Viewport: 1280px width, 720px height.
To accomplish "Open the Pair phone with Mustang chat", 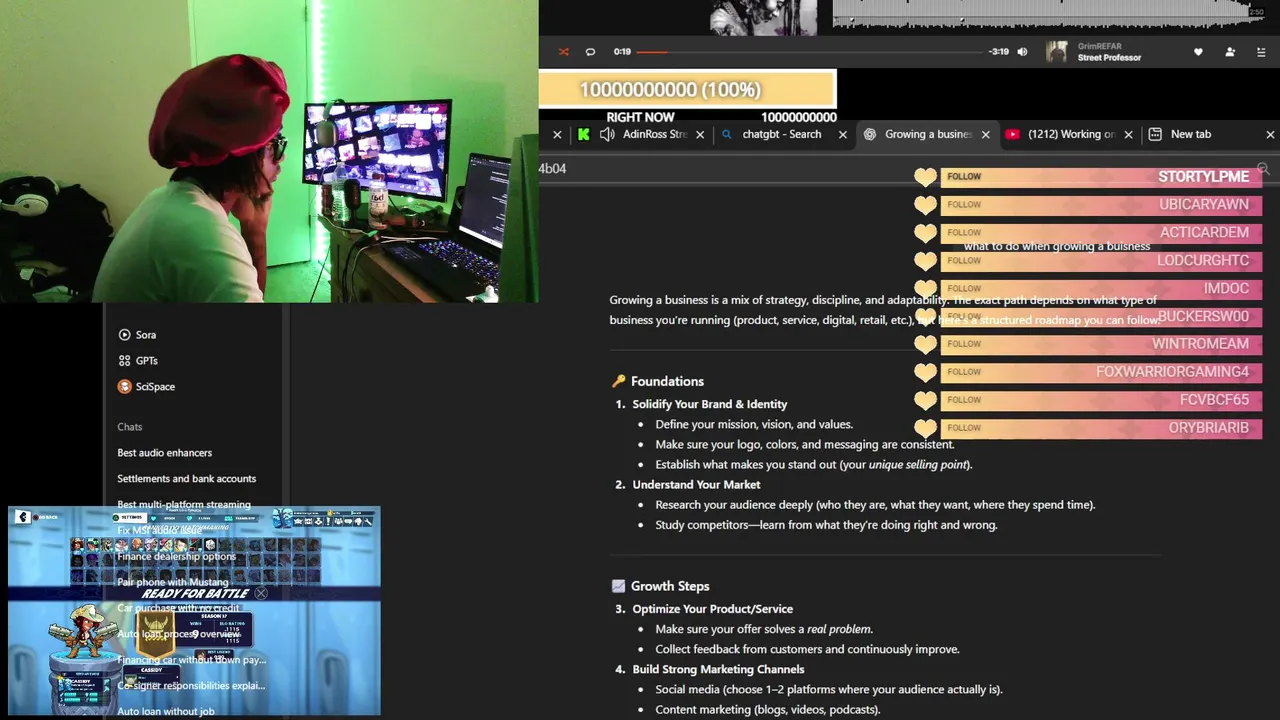I will (172, 582).
